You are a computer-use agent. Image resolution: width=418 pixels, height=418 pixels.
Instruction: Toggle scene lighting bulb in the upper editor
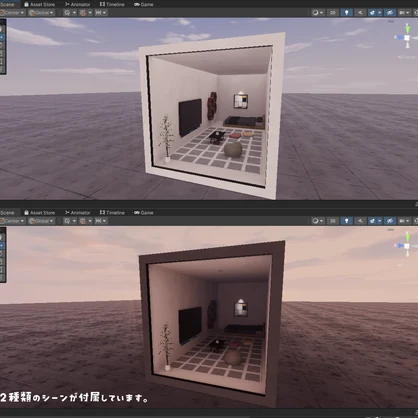347,13
